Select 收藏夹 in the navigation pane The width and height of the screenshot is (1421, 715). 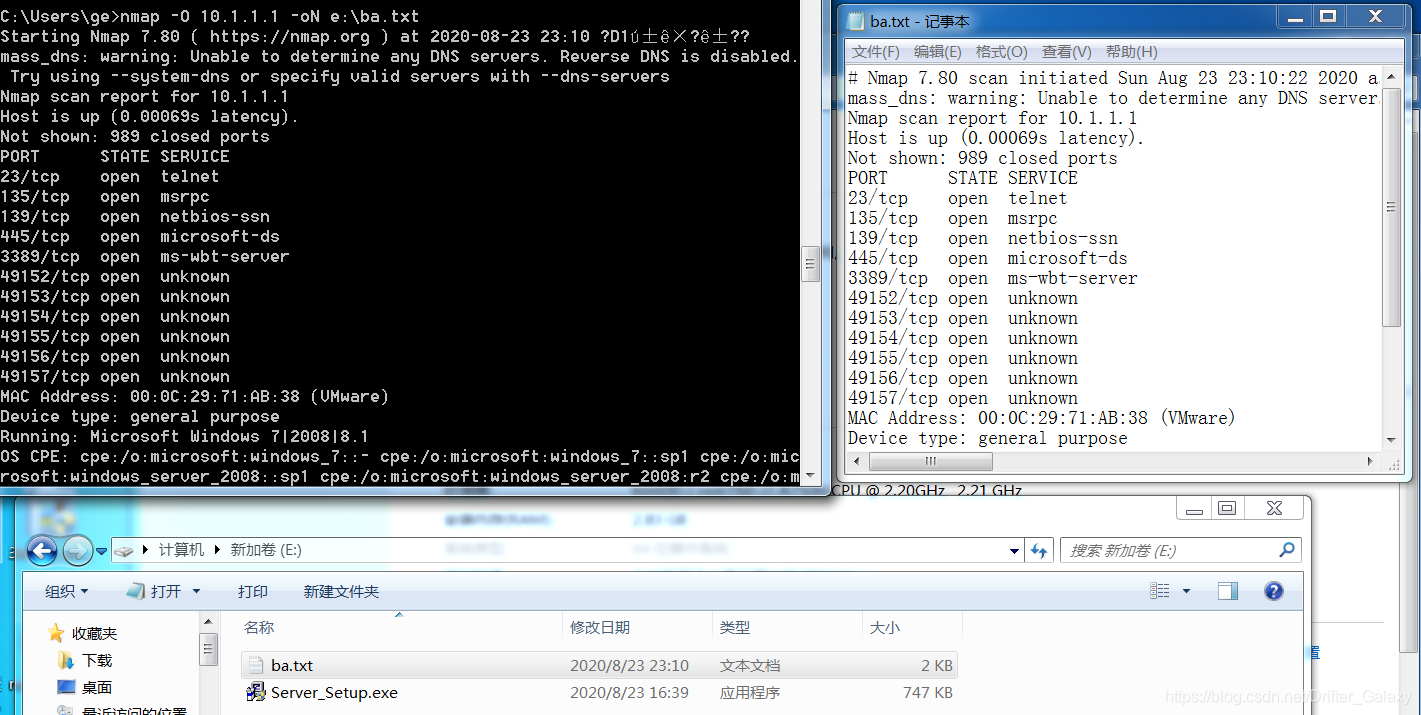coord(94,633)
